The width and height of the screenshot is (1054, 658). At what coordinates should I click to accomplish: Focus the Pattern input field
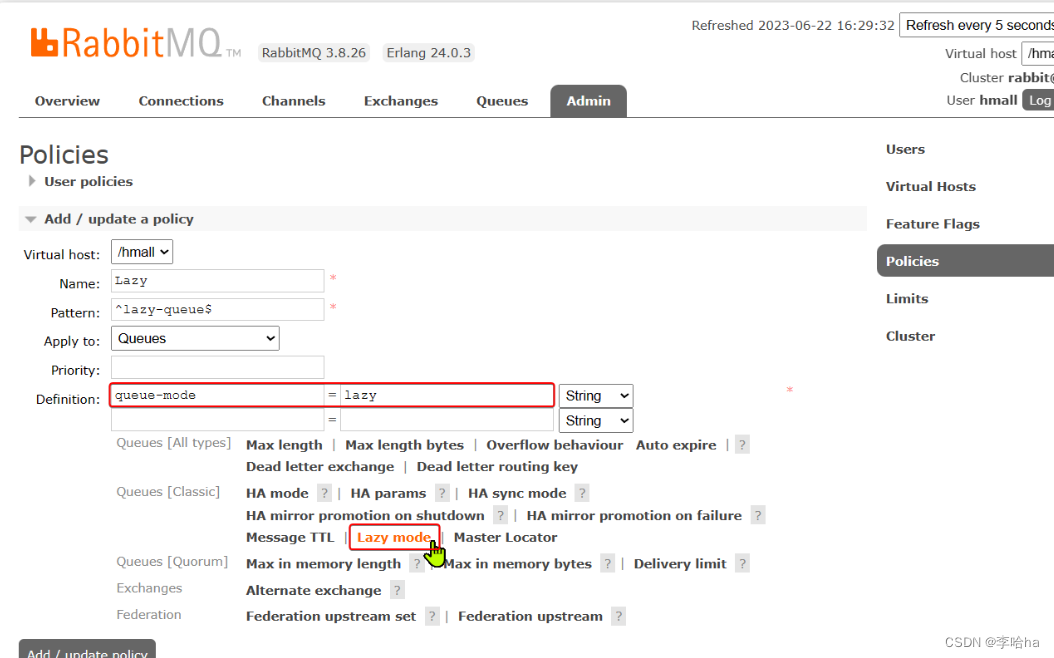(x=217, y=310)
